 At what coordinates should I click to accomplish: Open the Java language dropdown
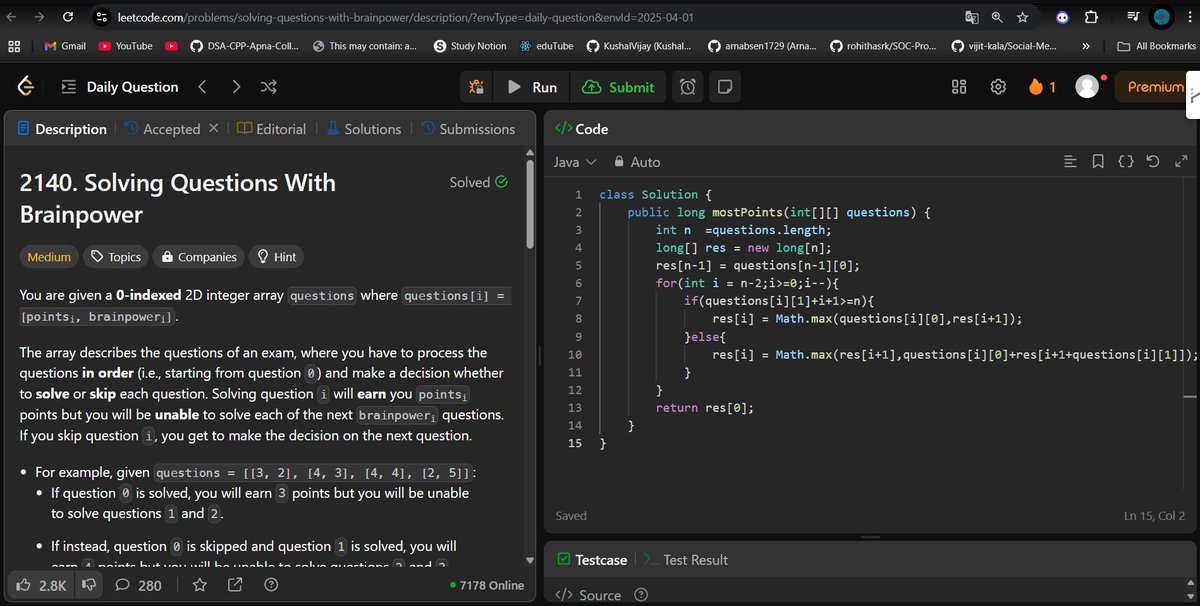point(575,161)
